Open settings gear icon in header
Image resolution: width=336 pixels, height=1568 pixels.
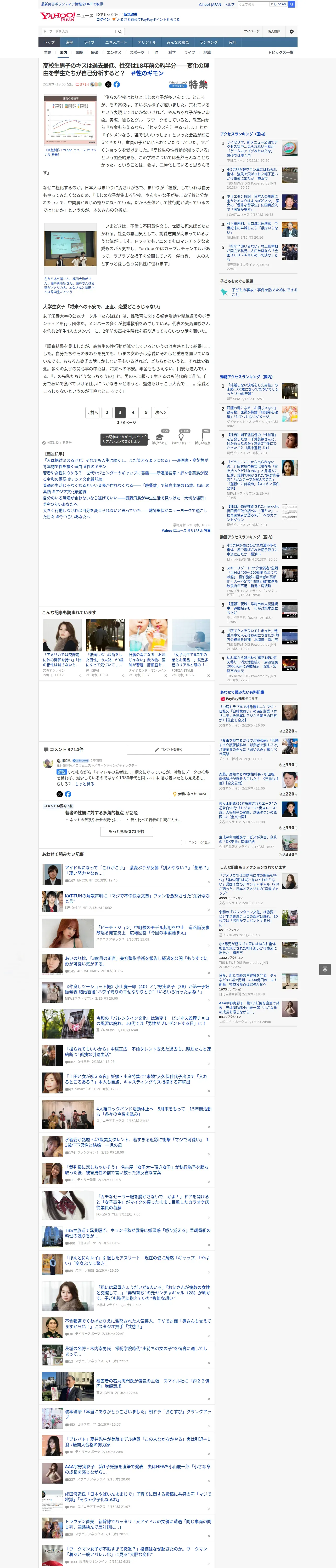(292, 32)
